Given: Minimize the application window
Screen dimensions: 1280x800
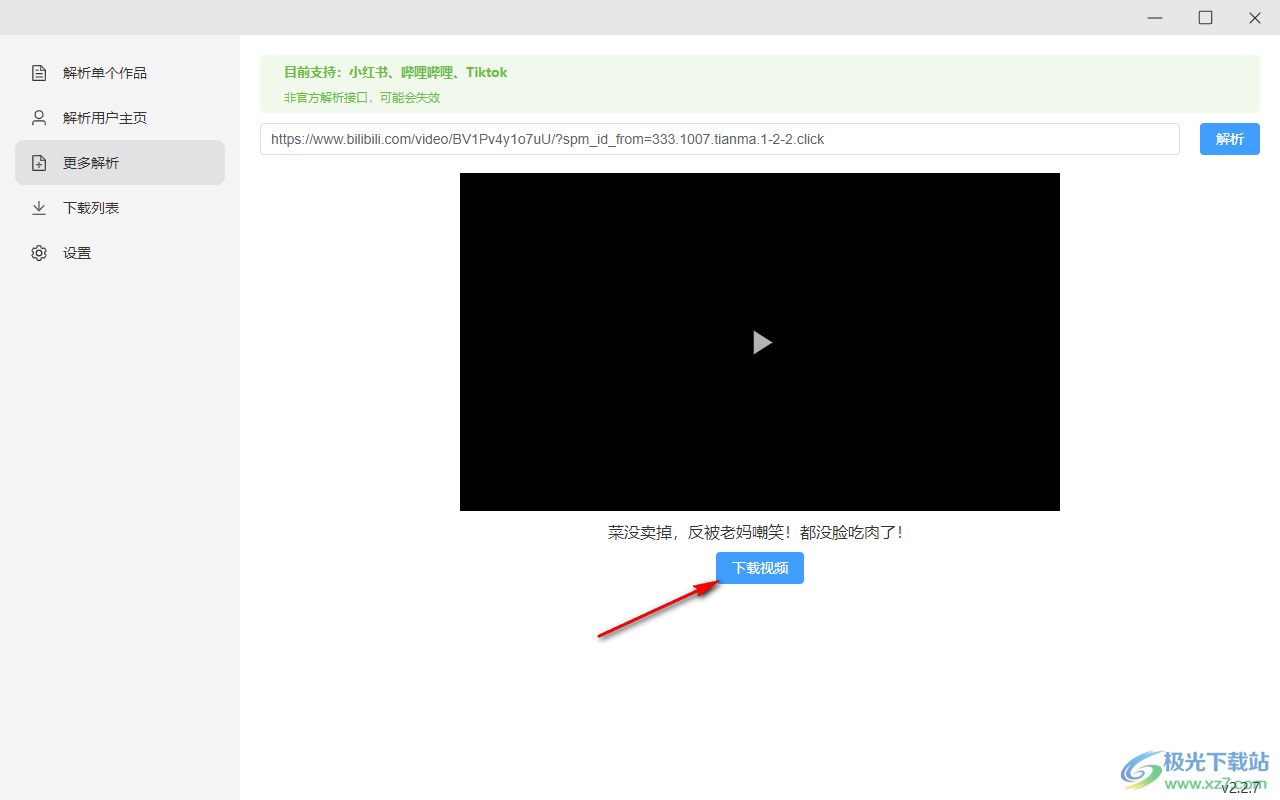Looking at the screenshot, I should click(x=1156, y=17).
